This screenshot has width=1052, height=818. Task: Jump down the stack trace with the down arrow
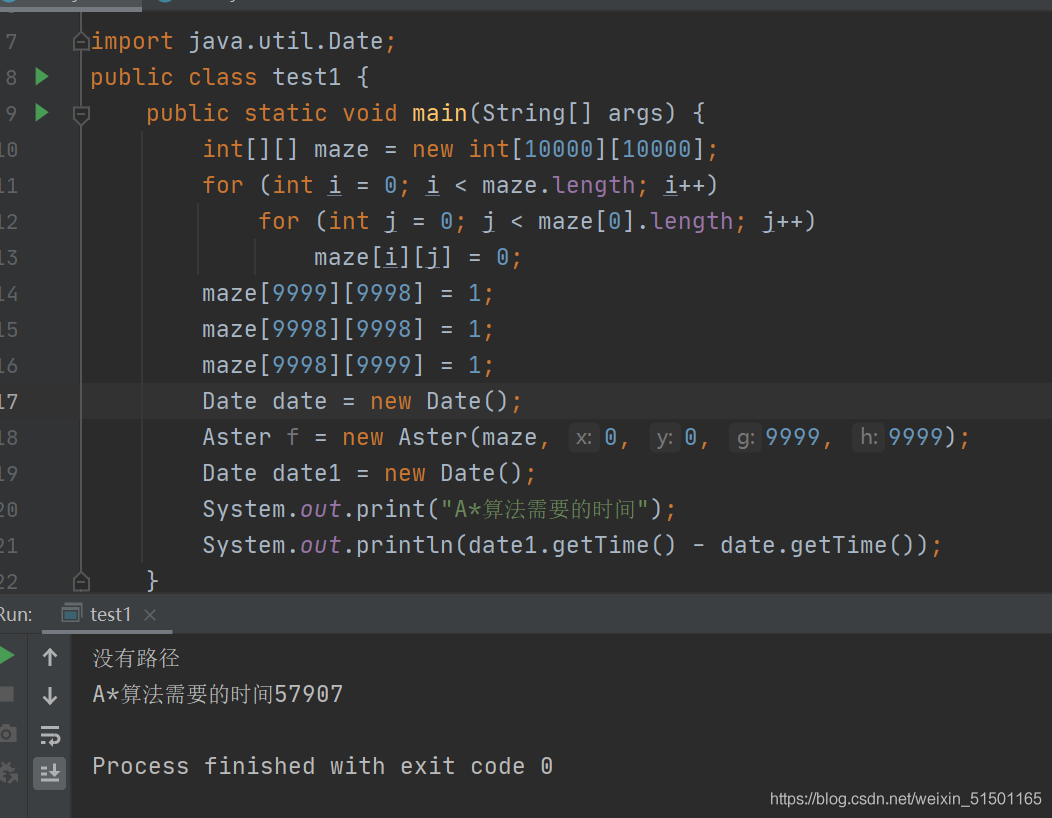(x=50, y=695)
